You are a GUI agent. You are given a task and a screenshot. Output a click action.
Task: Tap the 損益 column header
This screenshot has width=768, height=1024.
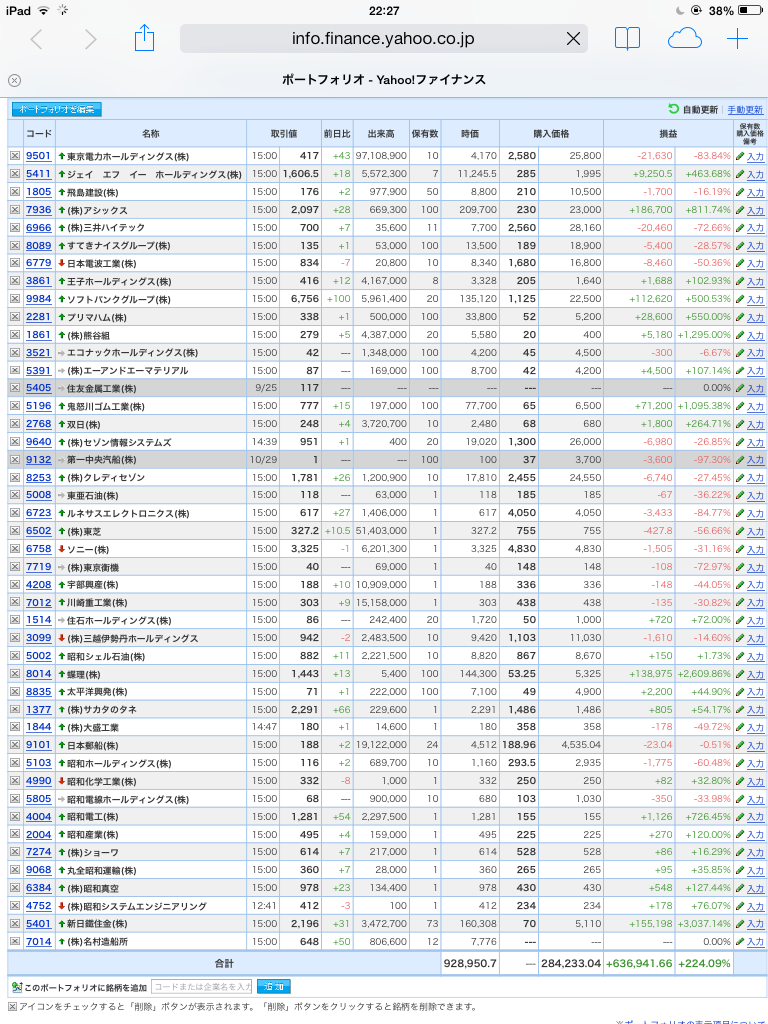pyautogui.click(x=668, y=134)
